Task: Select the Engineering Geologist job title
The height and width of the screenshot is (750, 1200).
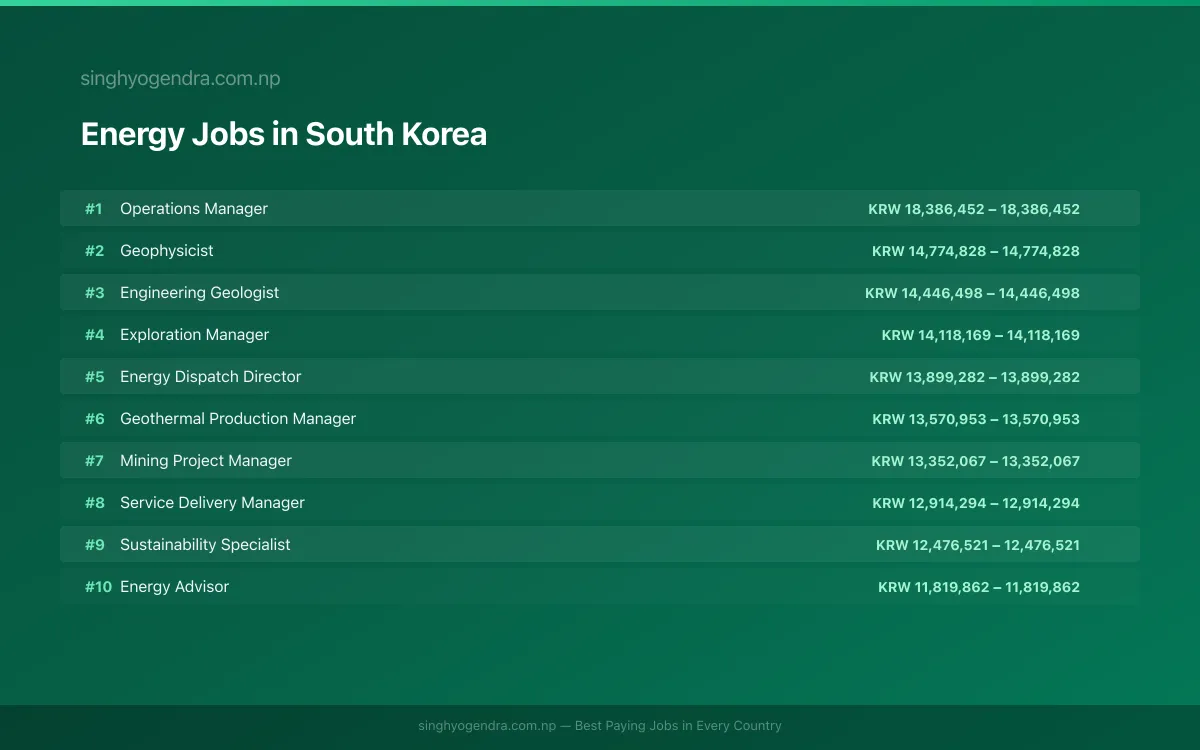Action: coord(200,293)
